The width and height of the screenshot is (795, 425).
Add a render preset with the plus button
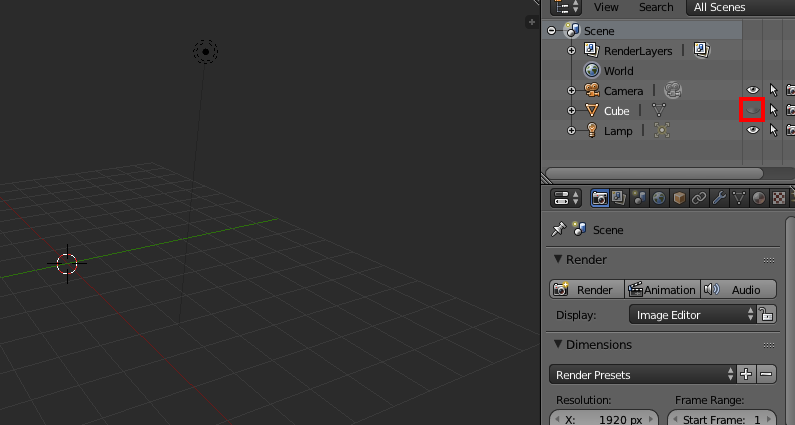tap(746, 374)
